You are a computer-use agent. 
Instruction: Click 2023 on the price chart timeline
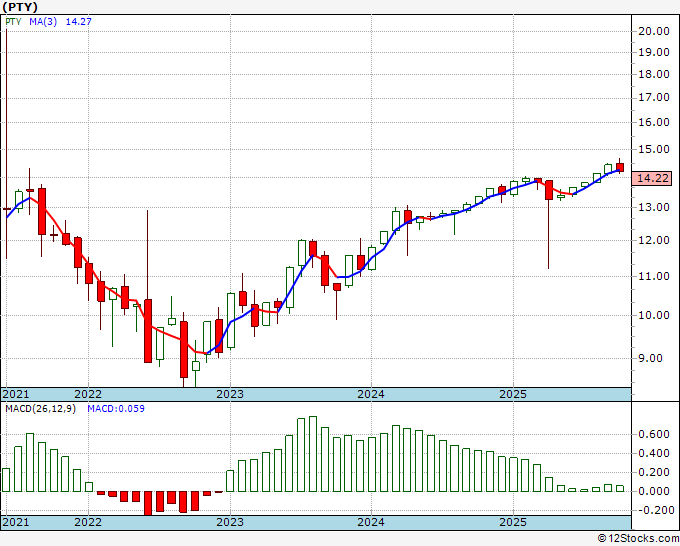click(x=230, y=394)
